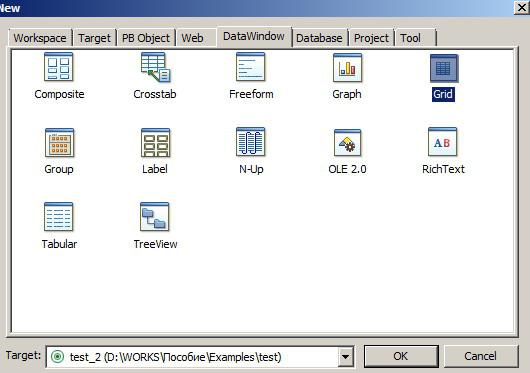Image resolution: width=530 pixels, height=373 pixels.
Task: Pick the Freeform DataWindow icon
Action: point(250,67)
